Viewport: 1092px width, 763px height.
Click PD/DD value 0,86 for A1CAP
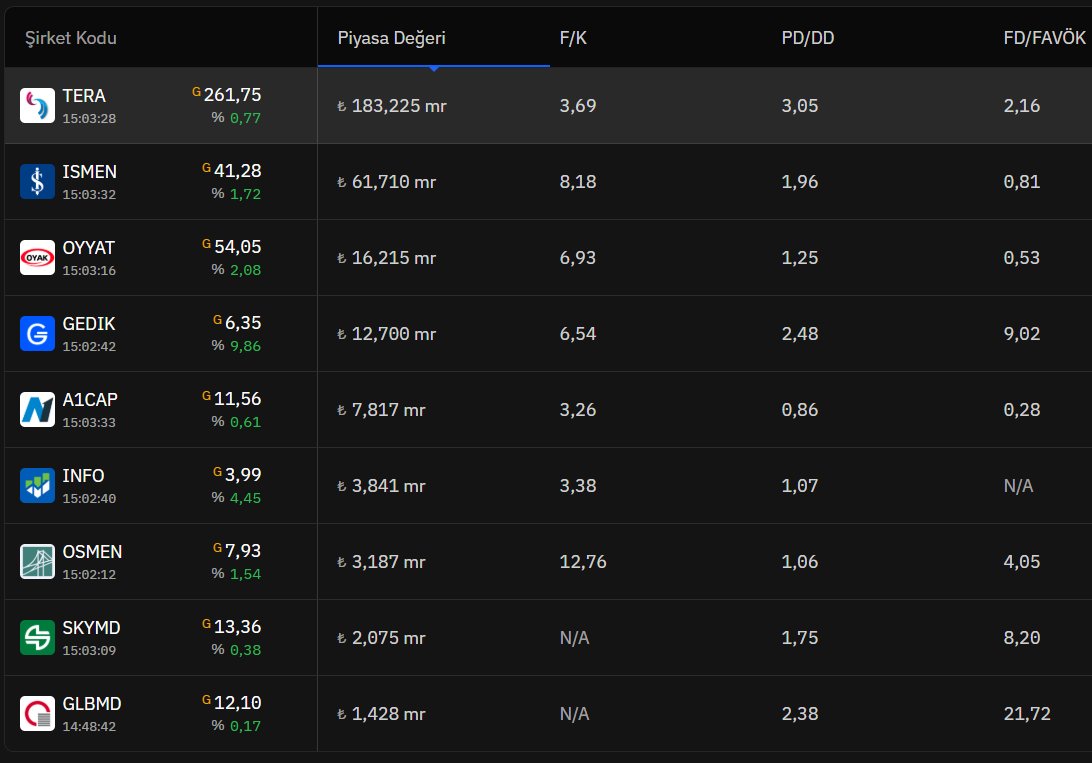[800, 409]
